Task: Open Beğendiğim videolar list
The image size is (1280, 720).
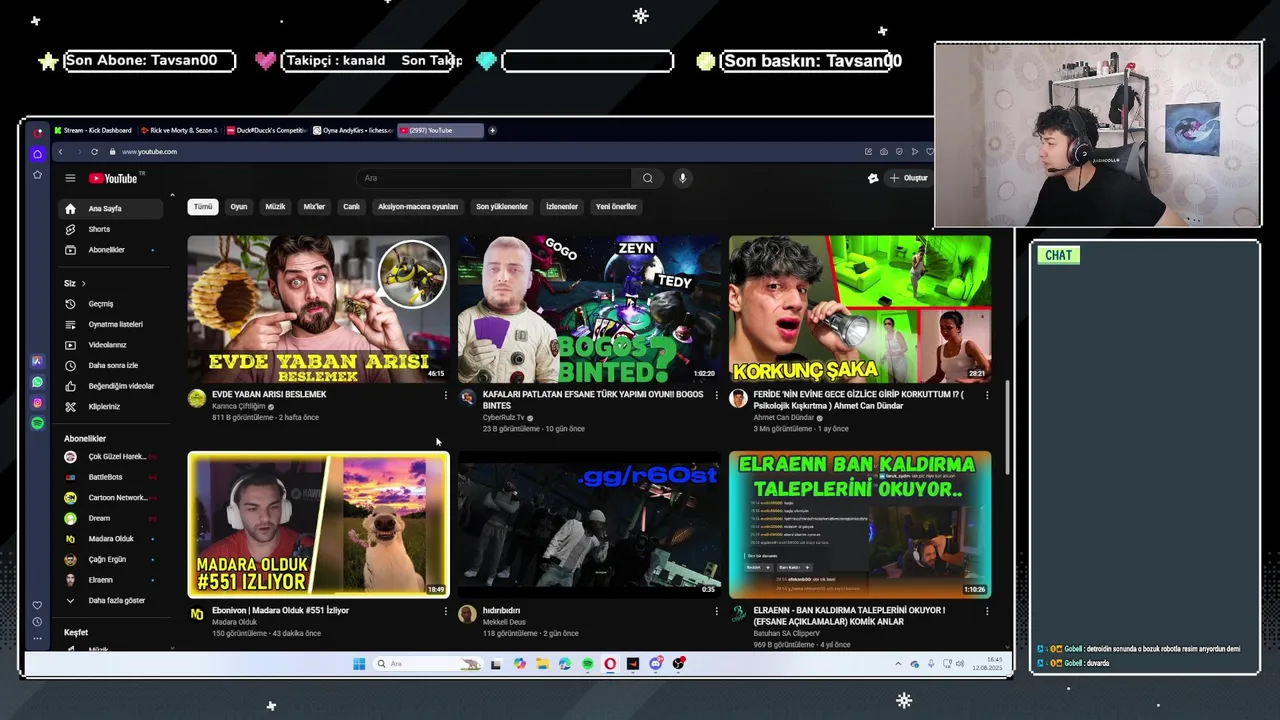Action: [x=110, y=386]
